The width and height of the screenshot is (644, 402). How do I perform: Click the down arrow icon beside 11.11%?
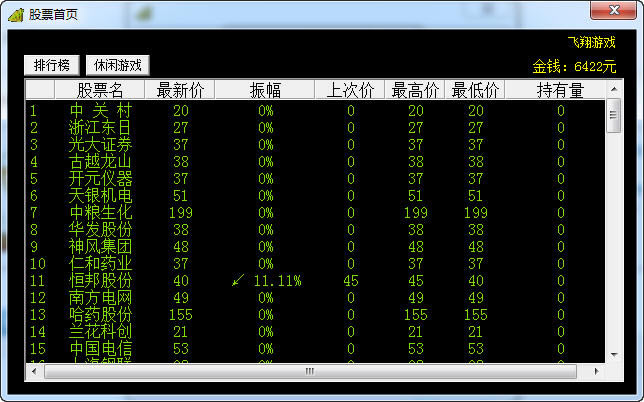click(238, 281)
